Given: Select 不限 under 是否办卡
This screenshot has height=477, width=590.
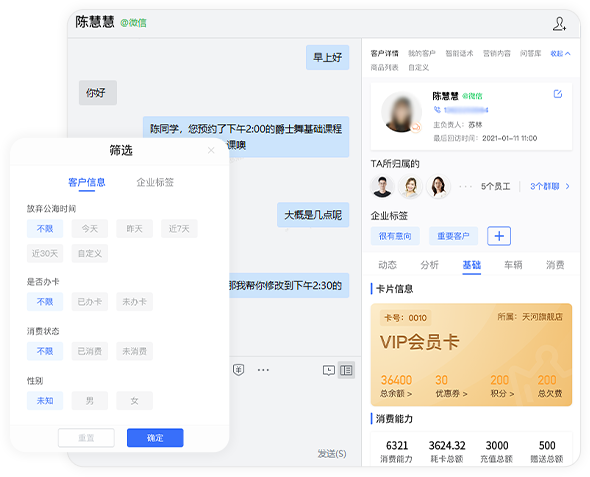Looking at the screenshot, I should [x=45, y=302].
